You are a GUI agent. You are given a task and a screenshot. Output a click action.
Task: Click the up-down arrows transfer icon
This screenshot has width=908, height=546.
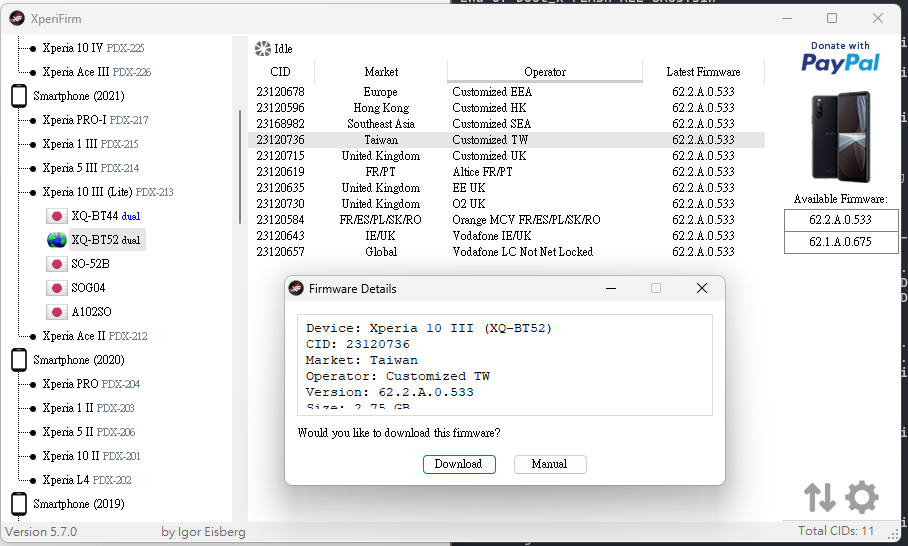[x=819, y=497]
